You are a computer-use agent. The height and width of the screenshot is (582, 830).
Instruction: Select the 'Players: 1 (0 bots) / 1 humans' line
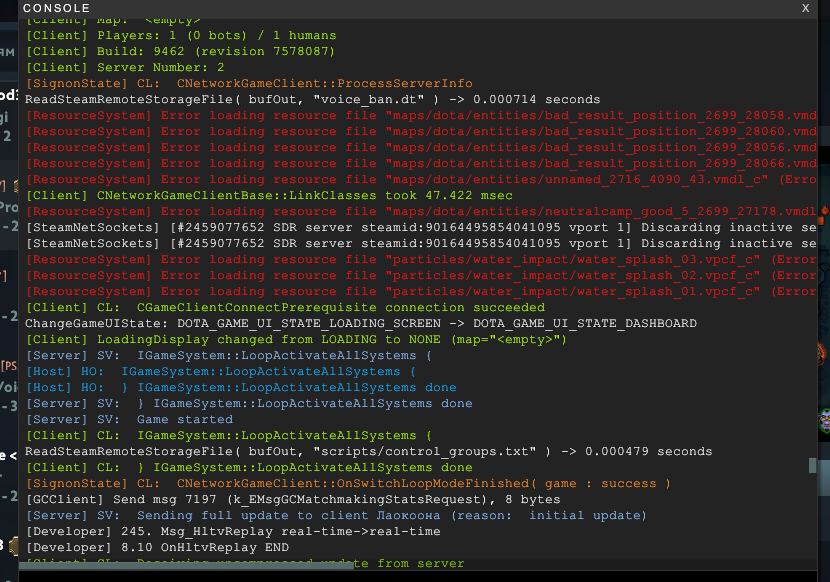181,35
